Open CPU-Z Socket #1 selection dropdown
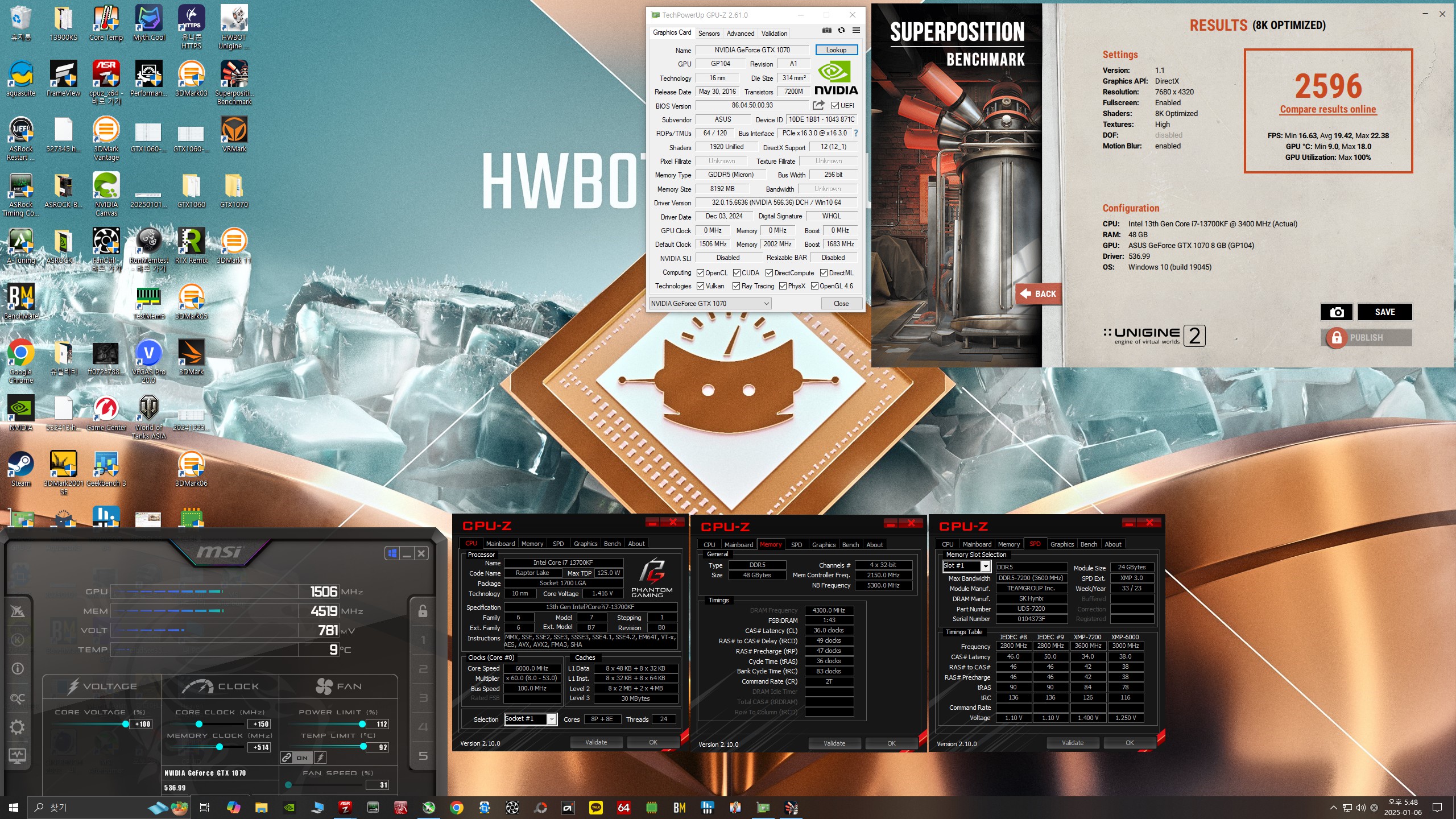This screenshot has width=1456, height=819. 530,719
